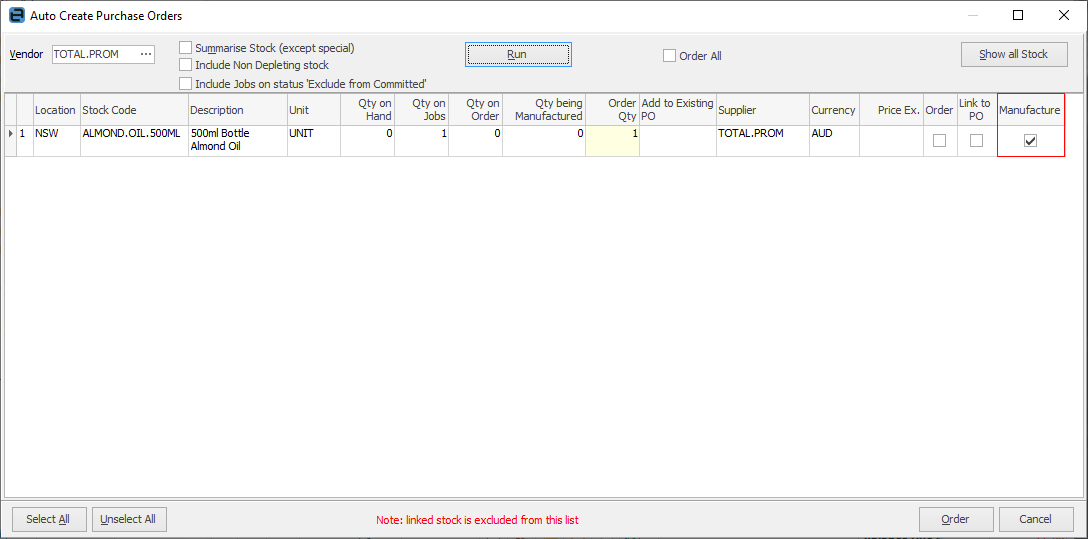This screenshot has width=1088, height=539.
Task: Click the TOTAL.PROM supplier cell in the grid
Action: [763, 141]
